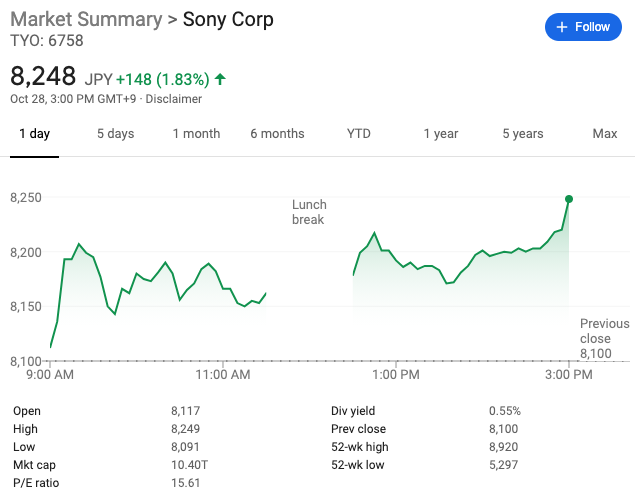Image resolution: width=635 pixels, height=500 pixels.
Task: Click the 9:00 AM axis label
Action: tap(50, 374)
